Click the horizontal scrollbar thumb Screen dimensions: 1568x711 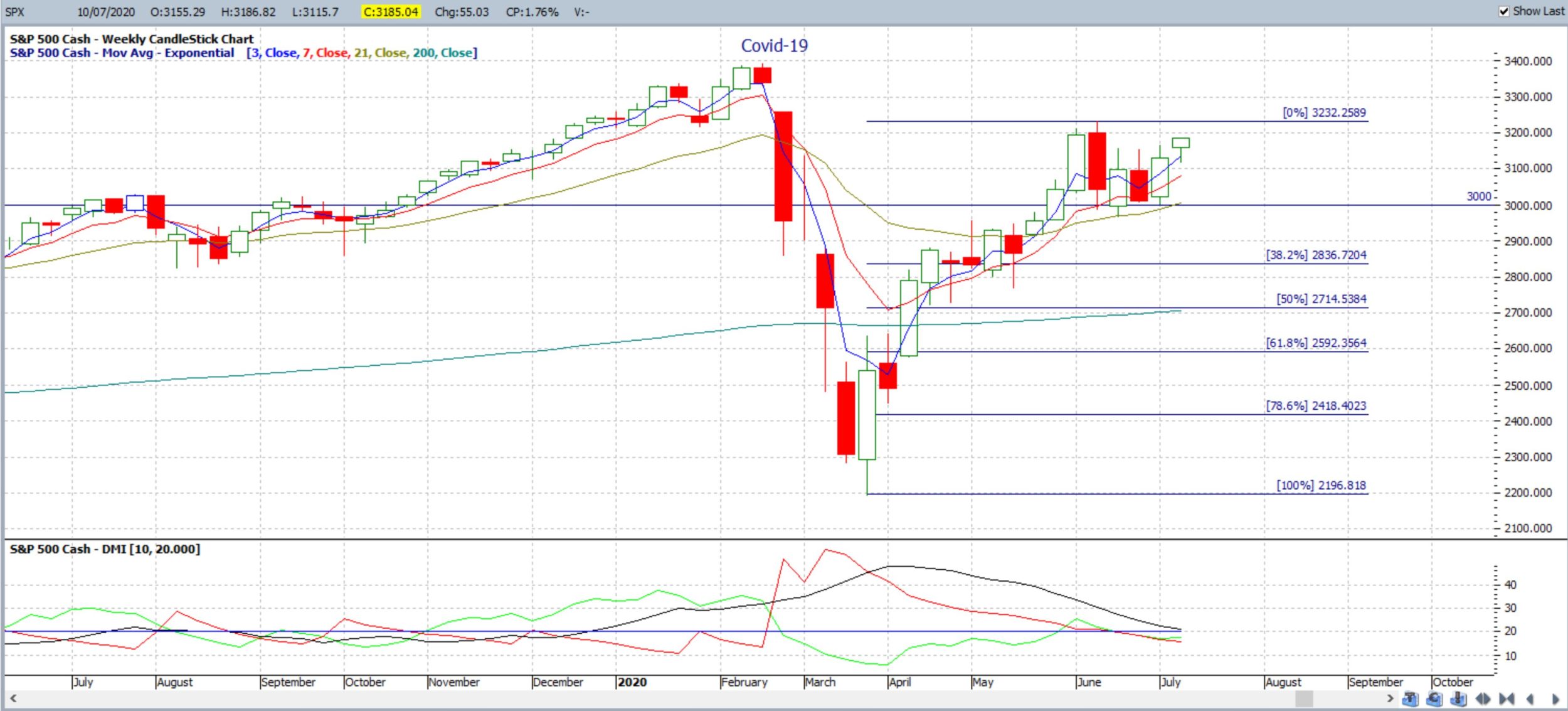click(x=1305, y=698)
